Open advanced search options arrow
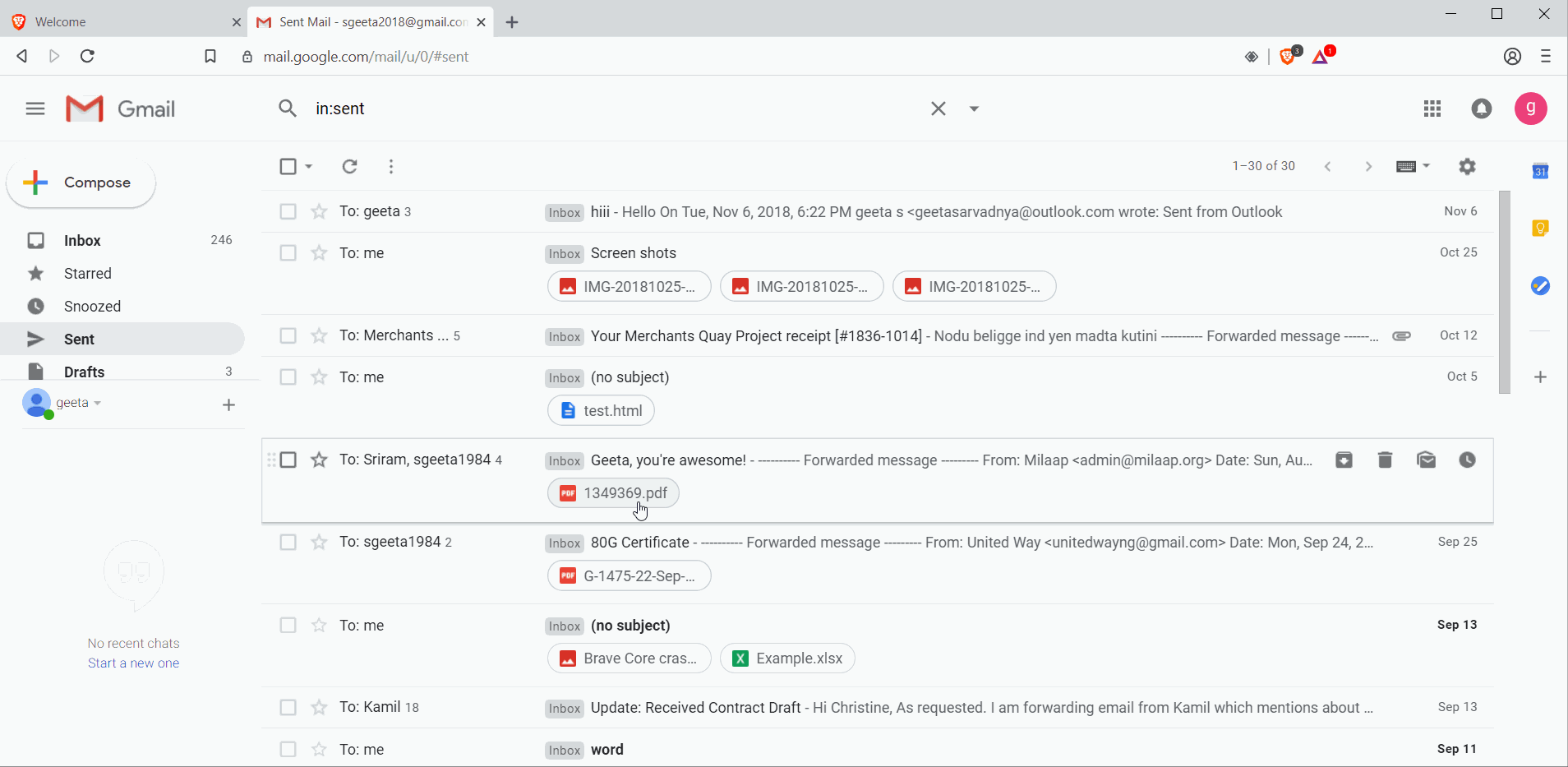The width and height of the screenshot is (1568, 767). click(x=974, y=108)
